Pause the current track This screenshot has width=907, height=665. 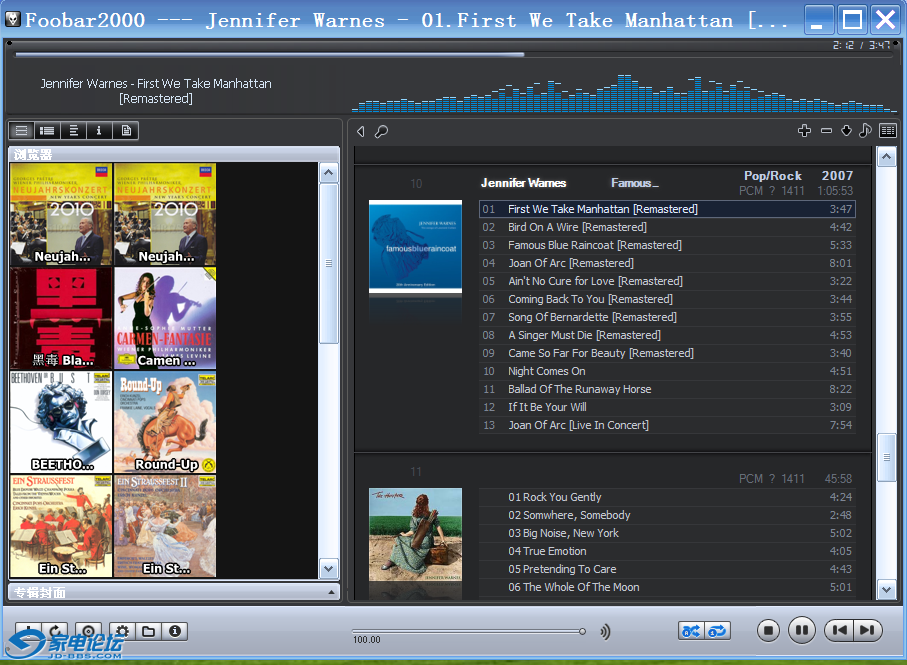pyautogui.click(x=802, y=630)
